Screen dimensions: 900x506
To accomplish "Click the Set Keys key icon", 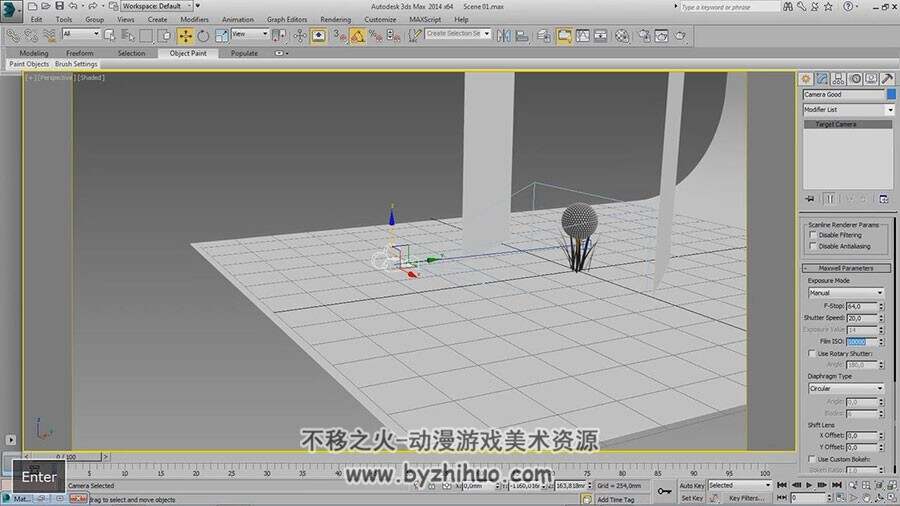I will 664,491.
